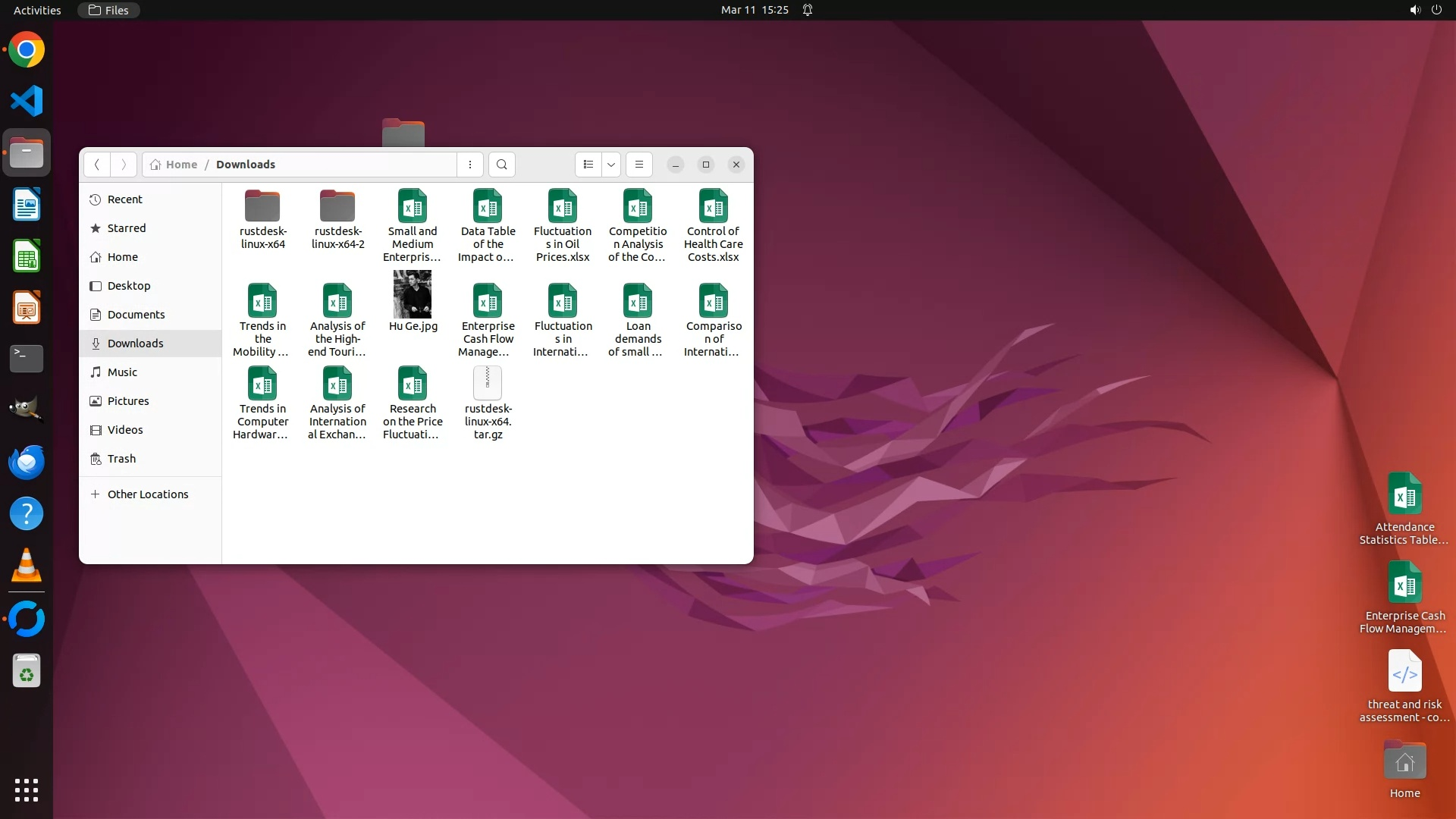The height and width of the screenshot is (819, 1456).
Task: Toggle list view icon in Files toolbar
Action: (588, 165)
